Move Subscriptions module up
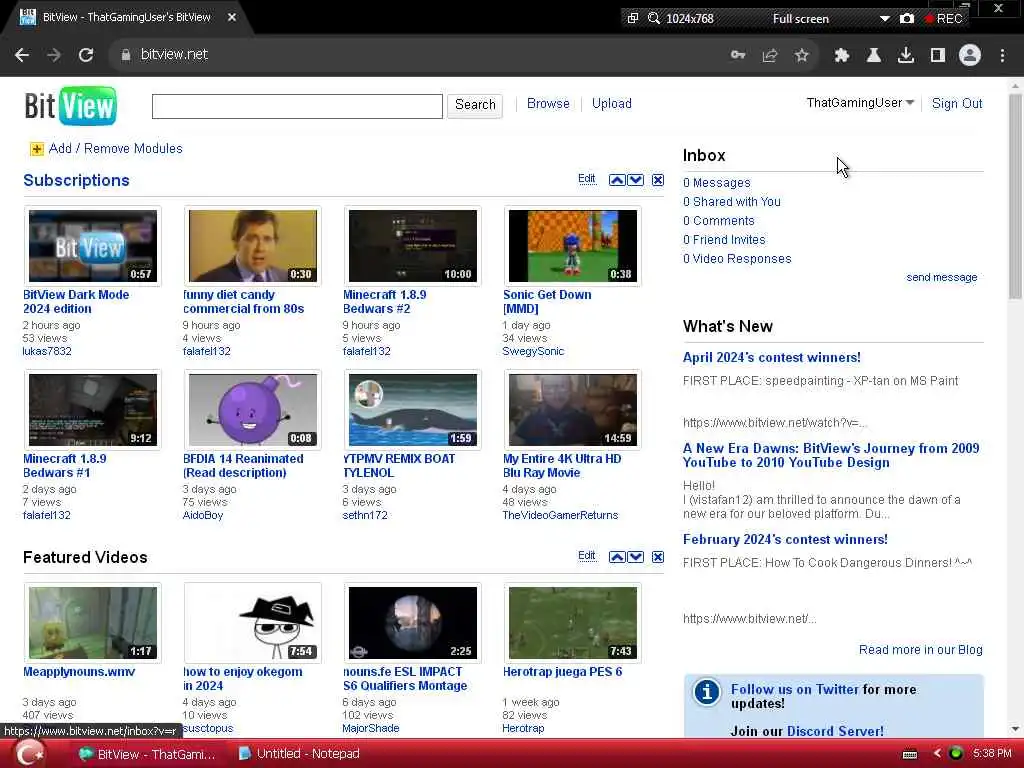This screenshot has width=1024, height=768. [616, 180]
